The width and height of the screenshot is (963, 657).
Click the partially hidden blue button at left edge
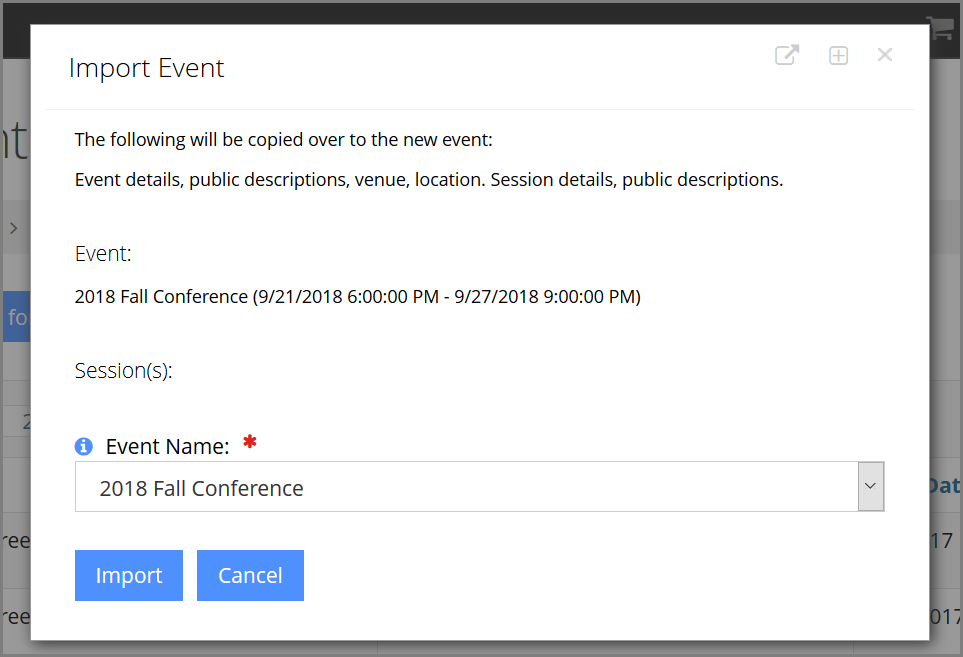tap(17, 317)
